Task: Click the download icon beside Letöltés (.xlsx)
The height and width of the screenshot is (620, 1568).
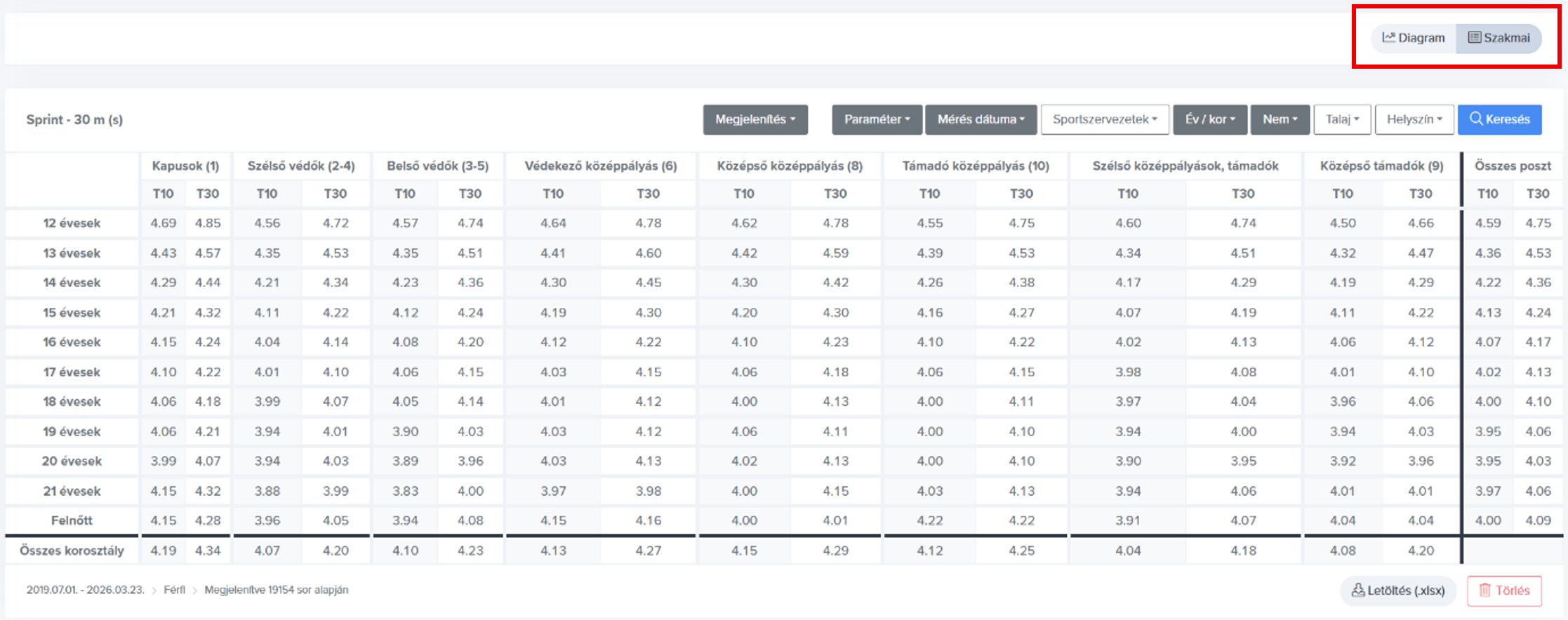Action: click(x=1358, y=591)
